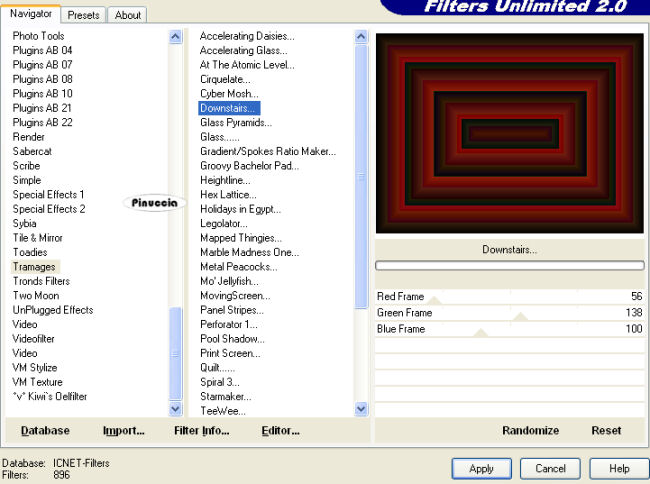Screen dimensions: 650x484
Task: Choose Holidays in Egypt... filter
Action: point(240,209)
